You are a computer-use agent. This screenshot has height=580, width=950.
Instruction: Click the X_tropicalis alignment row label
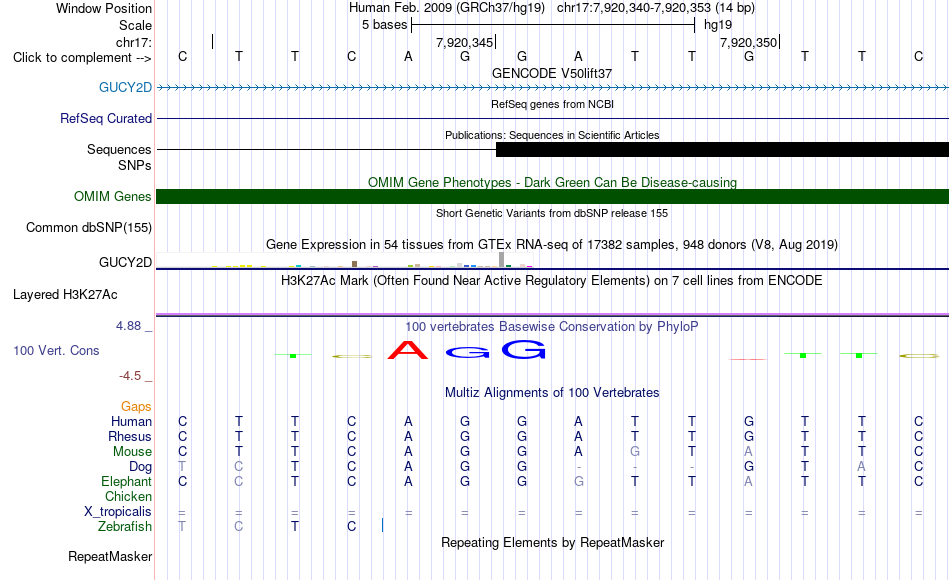pyautogui.click(x=118, y=512)
